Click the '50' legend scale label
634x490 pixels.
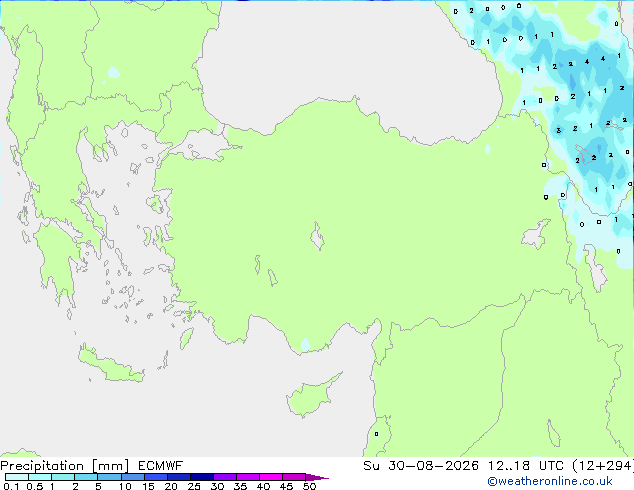point(309,486)
